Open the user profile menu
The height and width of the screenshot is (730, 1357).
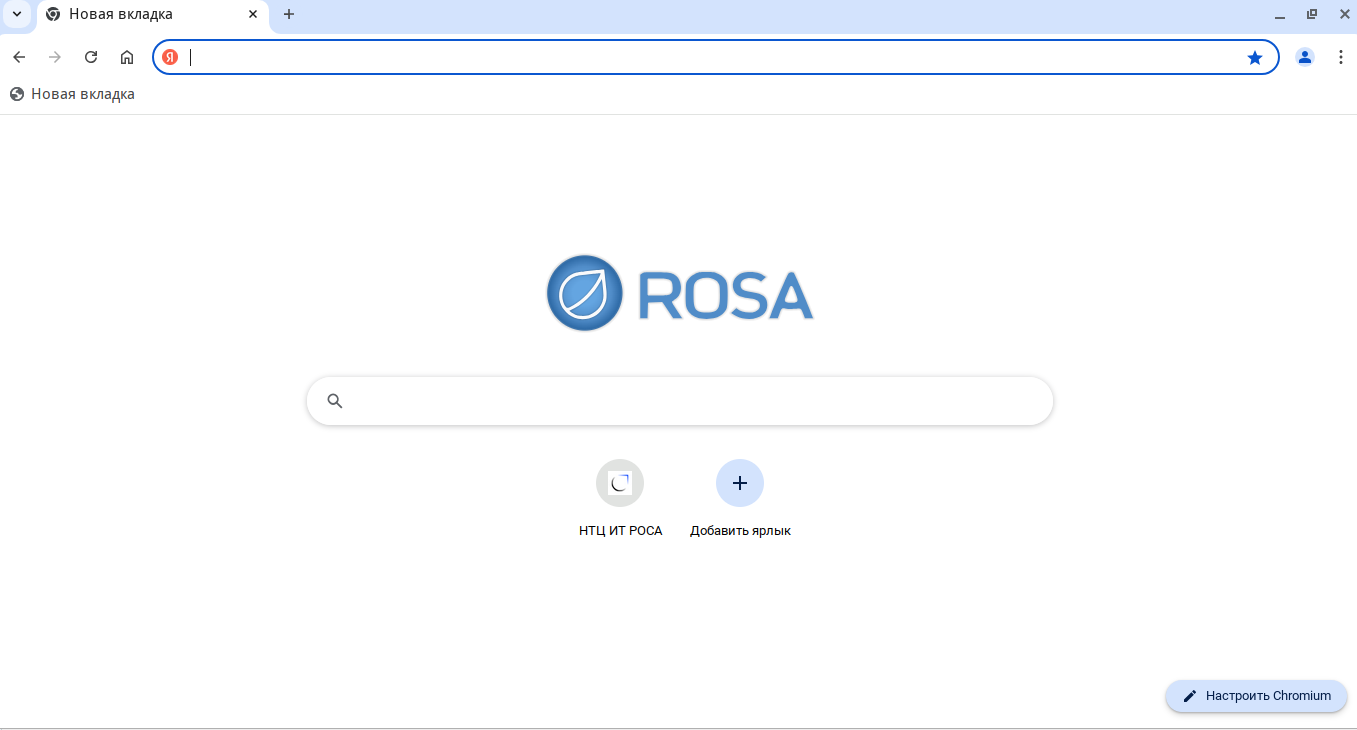(1305, 57)
